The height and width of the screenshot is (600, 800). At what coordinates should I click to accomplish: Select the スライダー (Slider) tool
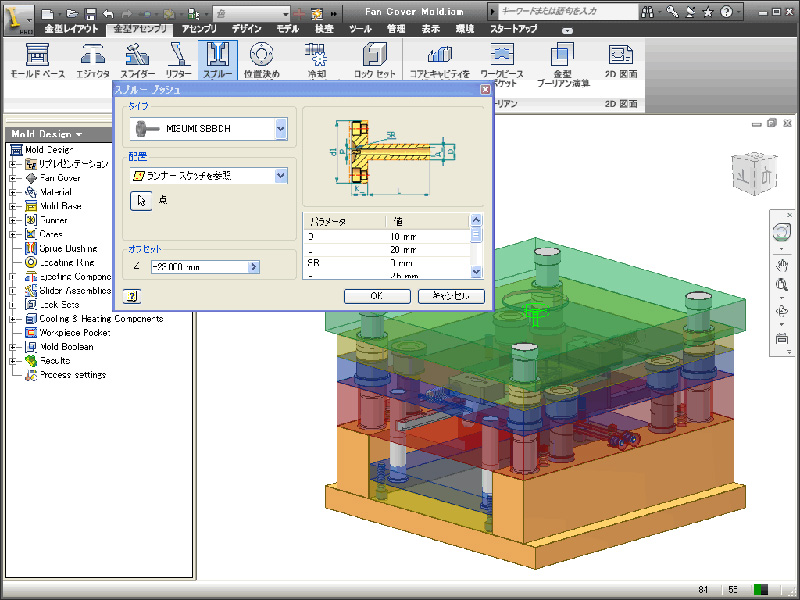coord(137,59)
